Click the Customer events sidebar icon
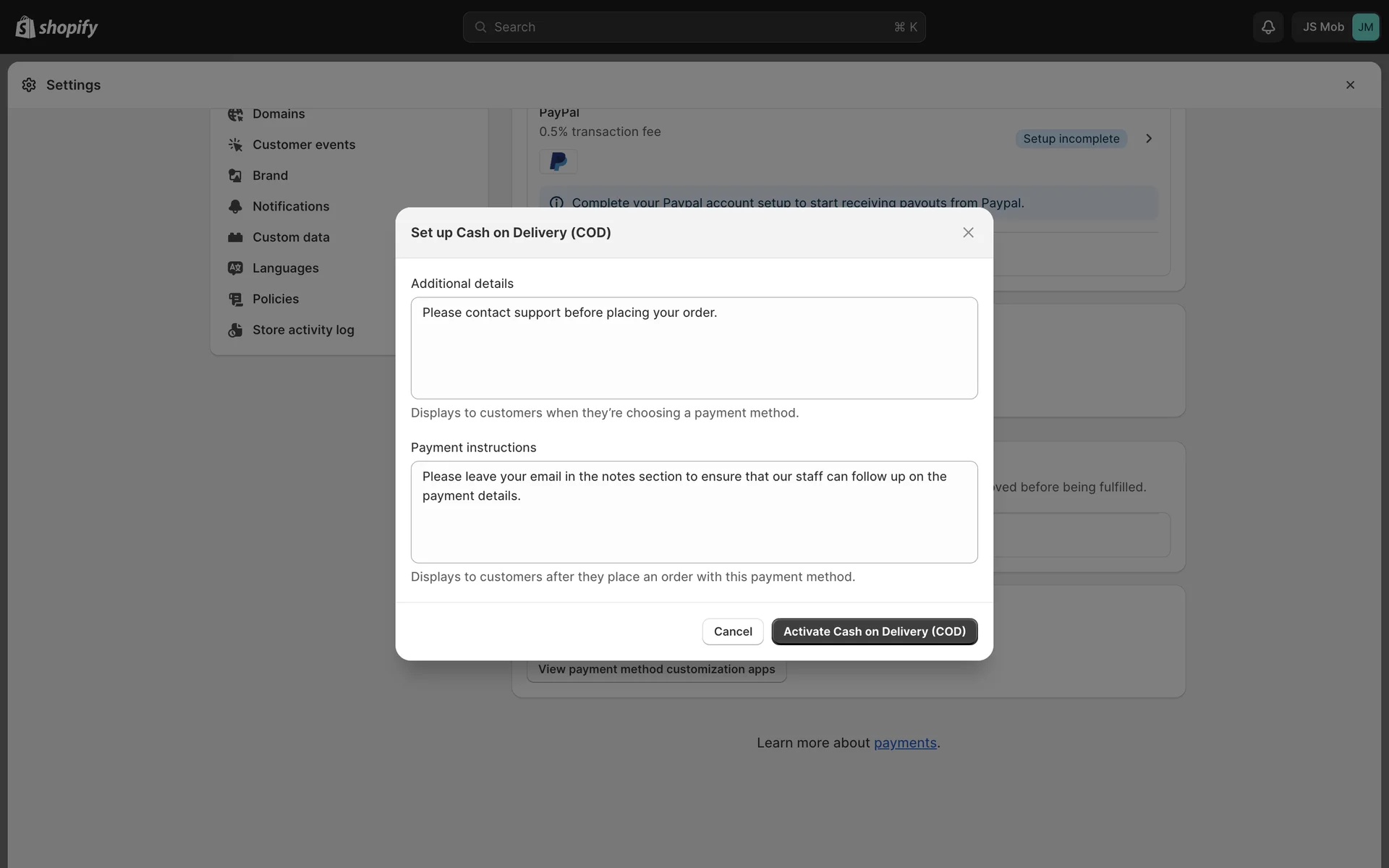Image resolution: width=1389 pixels, height=868 pixels. pyautogui.click(x=235, y=145)
